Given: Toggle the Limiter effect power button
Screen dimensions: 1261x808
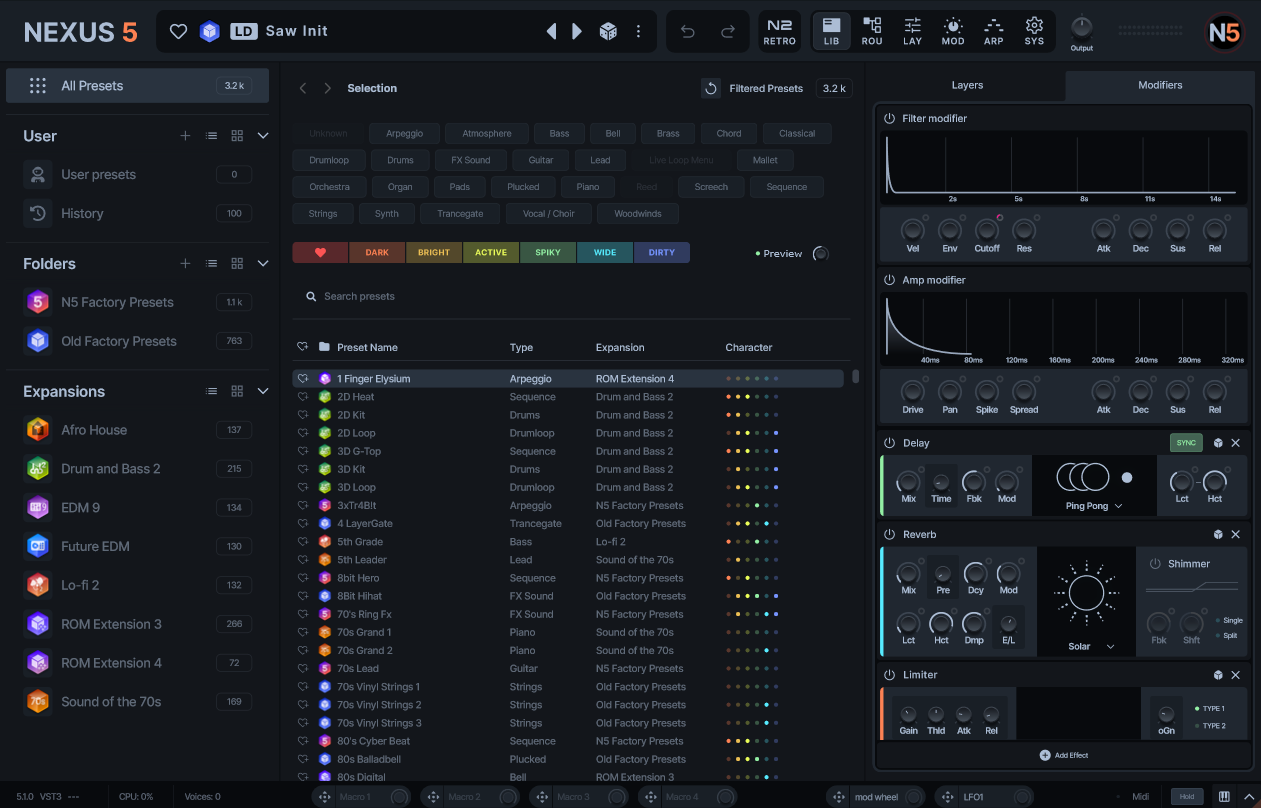Looking at the screenshot, I should (x=889, y=675).
